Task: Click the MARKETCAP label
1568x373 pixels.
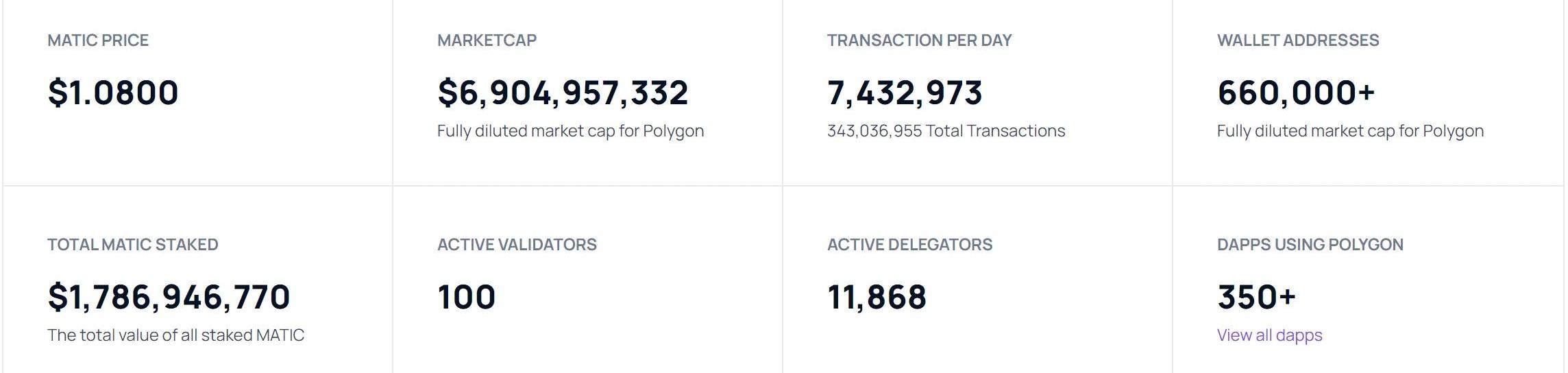Action: 487,40
